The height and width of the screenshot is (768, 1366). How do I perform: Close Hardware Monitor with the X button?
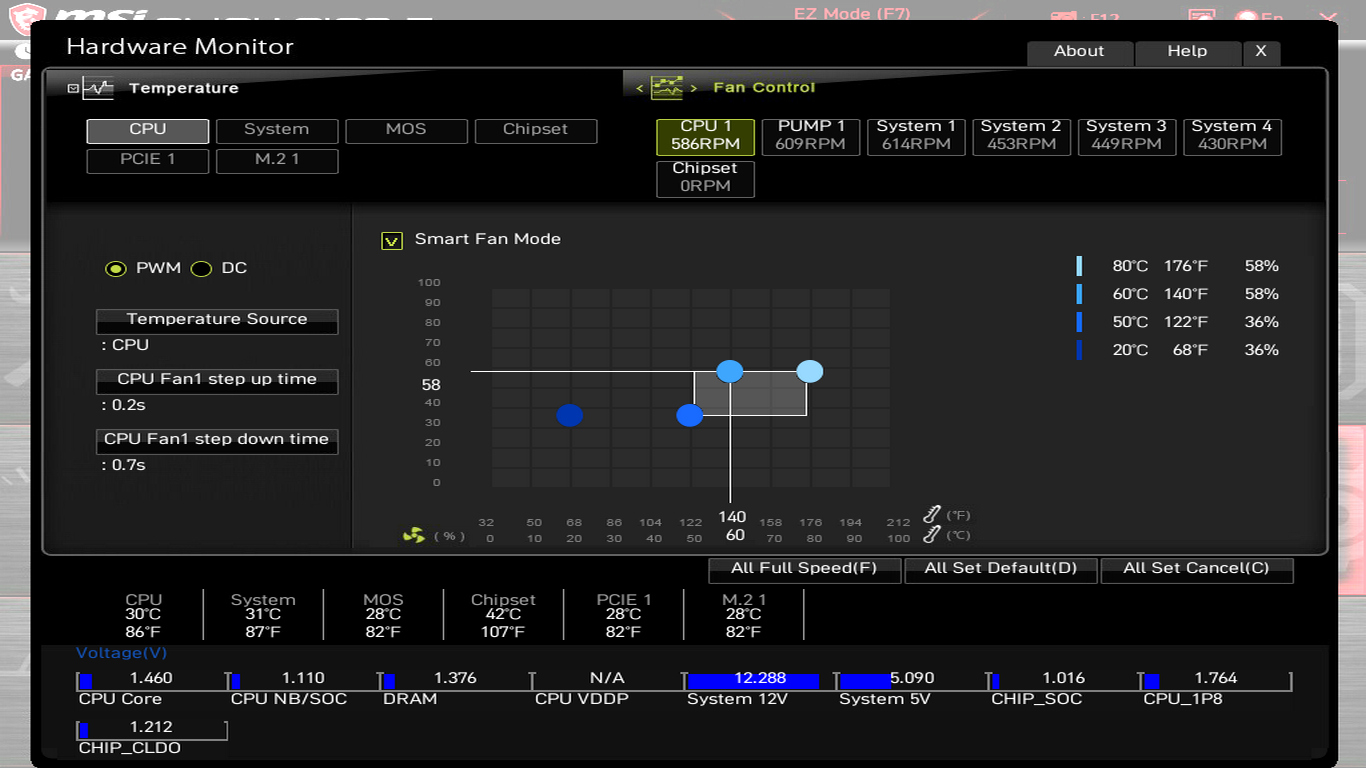(x=1261, y=53)
